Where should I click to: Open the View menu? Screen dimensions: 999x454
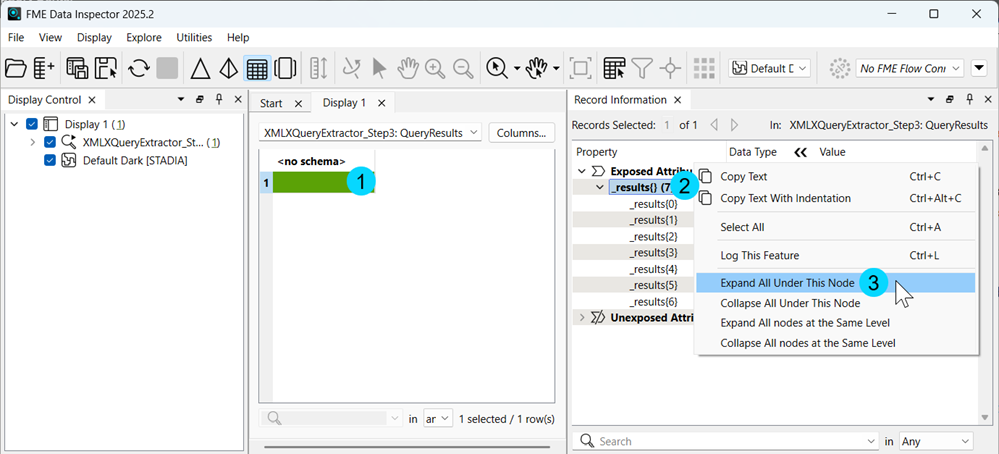pyautogui.click(x=50, y=38)
